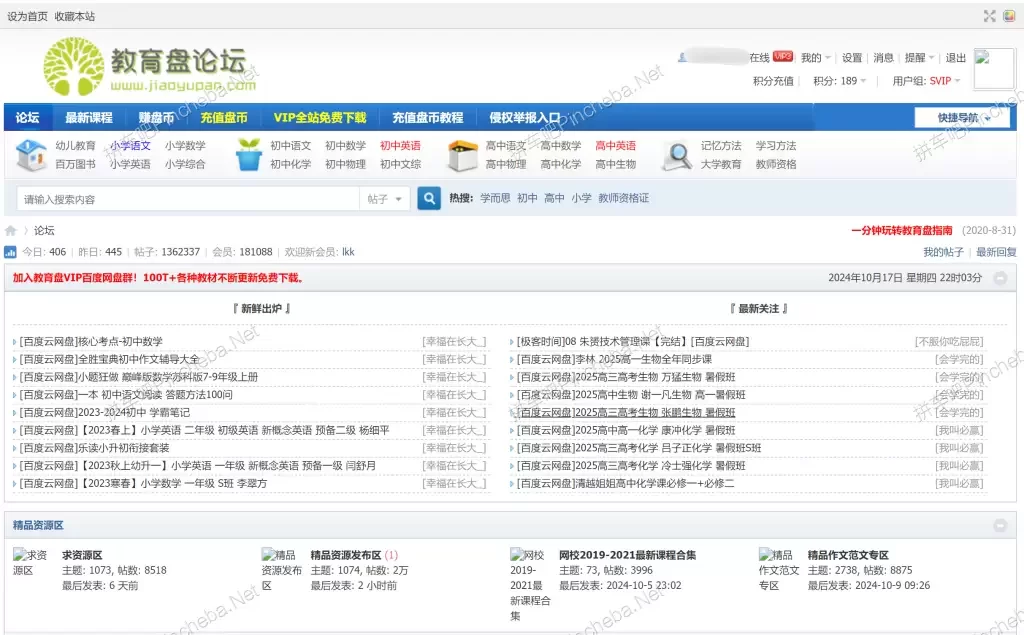
Task: Click the colorful style switcher icon
Action: click(1009, 15)
